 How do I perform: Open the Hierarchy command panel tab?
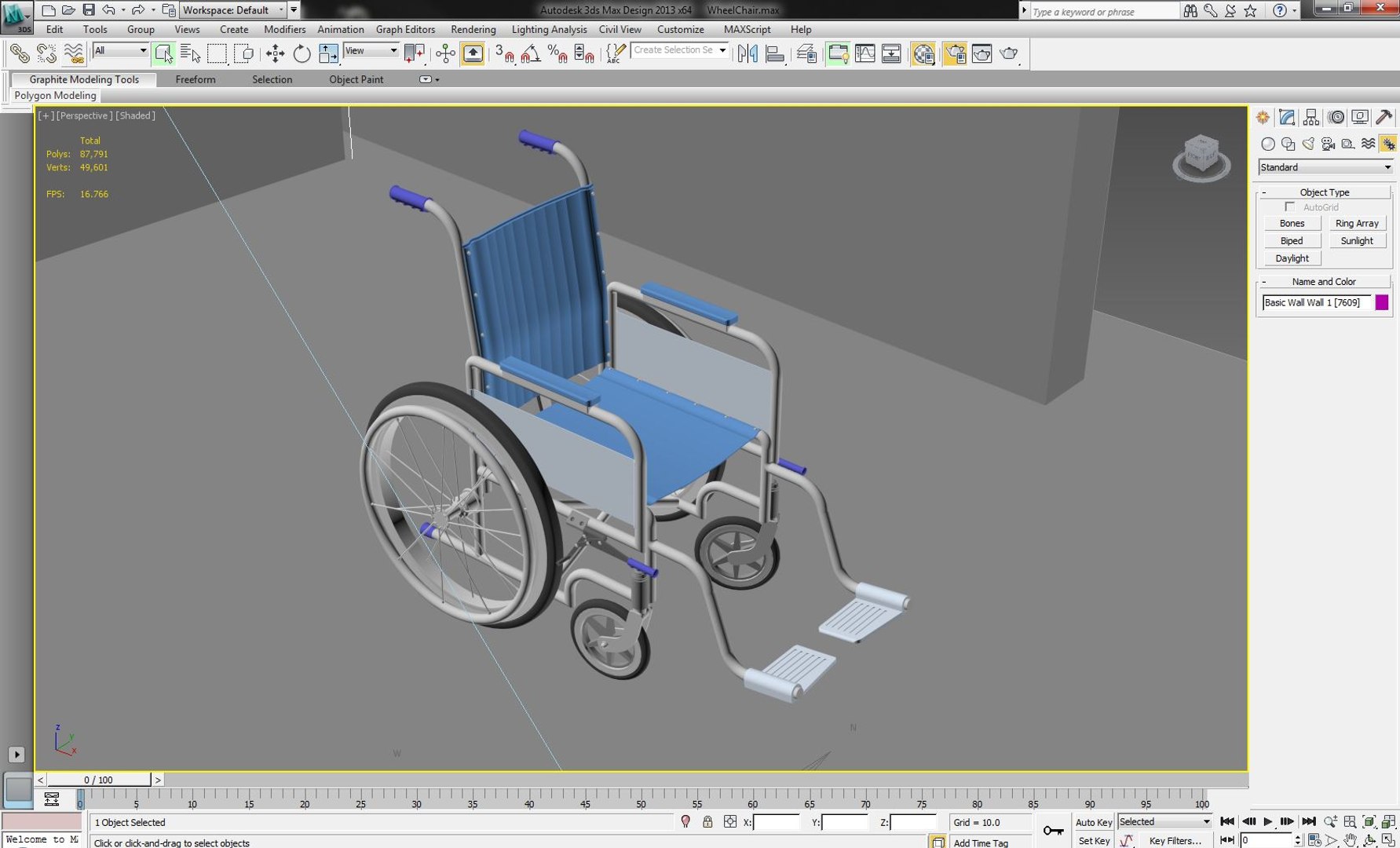pyautogui.click(x=1311, y=117)
